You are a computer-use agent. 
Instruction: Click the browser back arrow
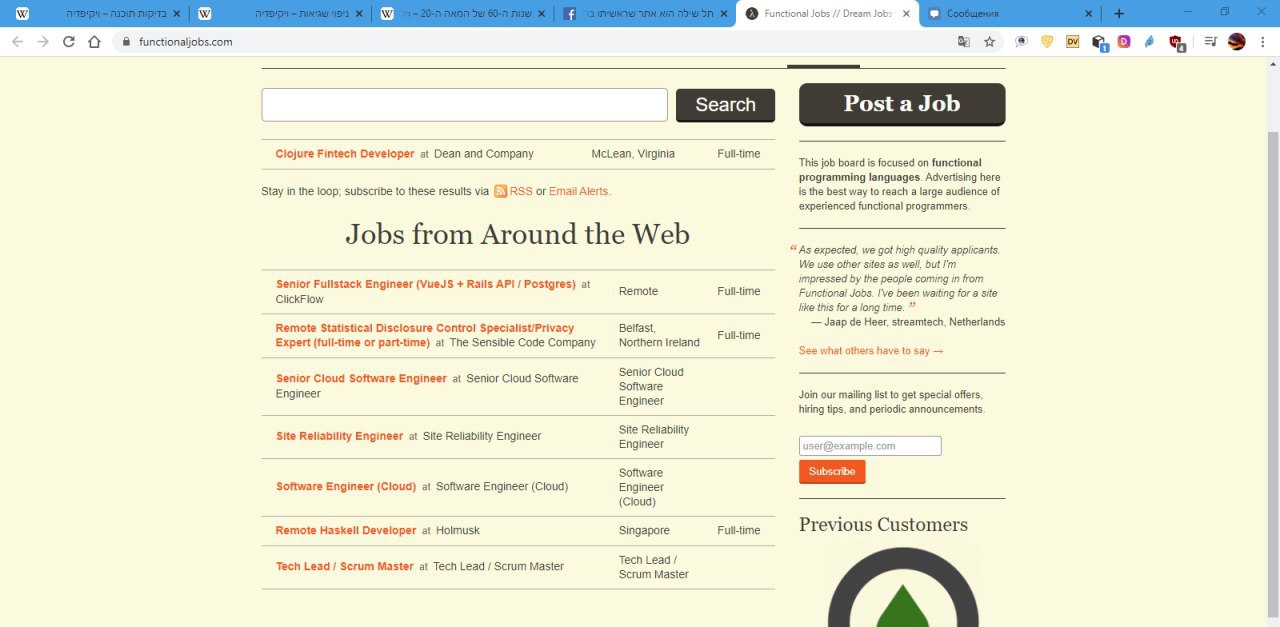(x=17, y=41)
